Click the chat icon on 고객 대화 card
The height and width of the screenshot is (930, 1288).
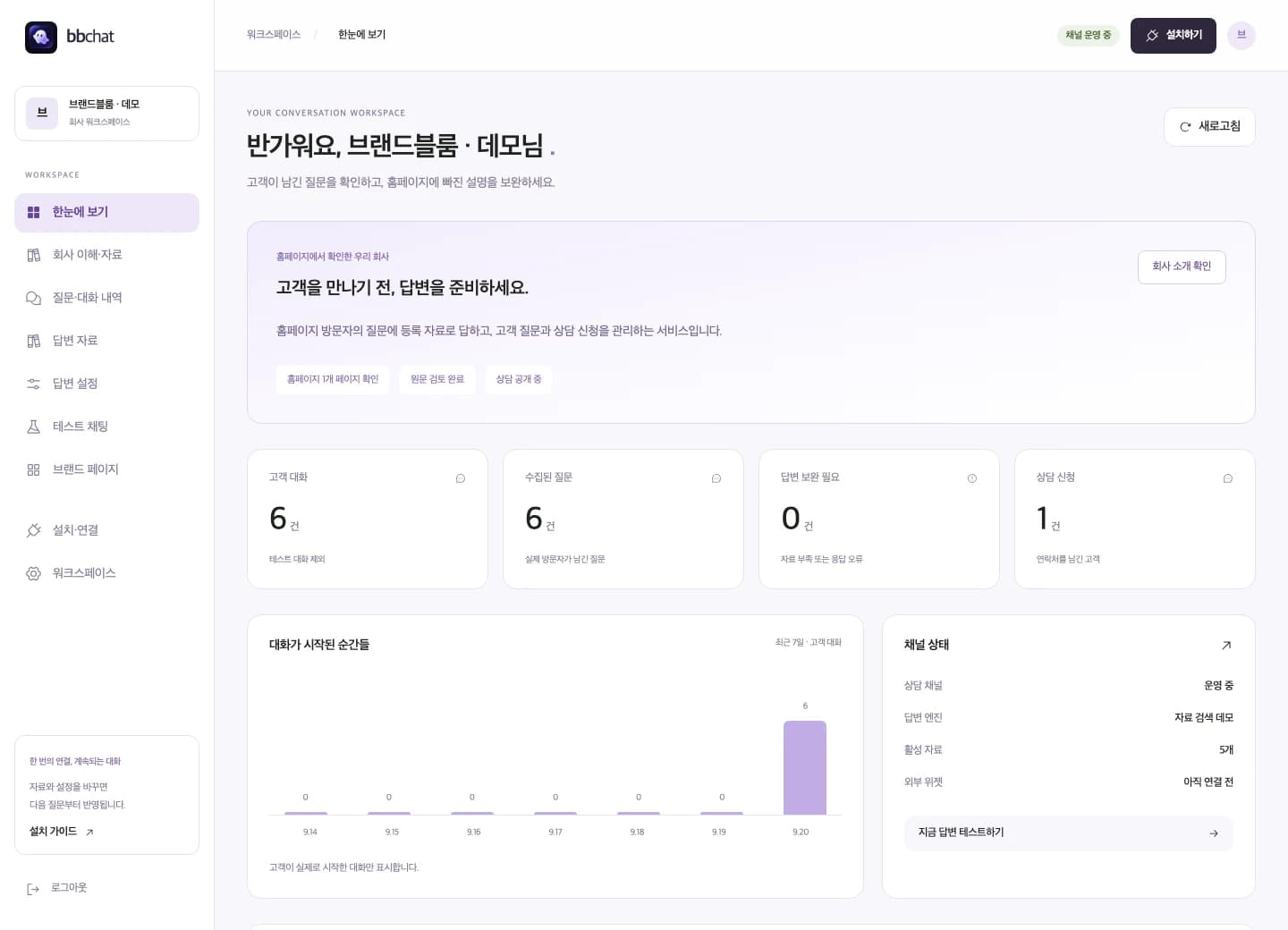tap(461, 478)
